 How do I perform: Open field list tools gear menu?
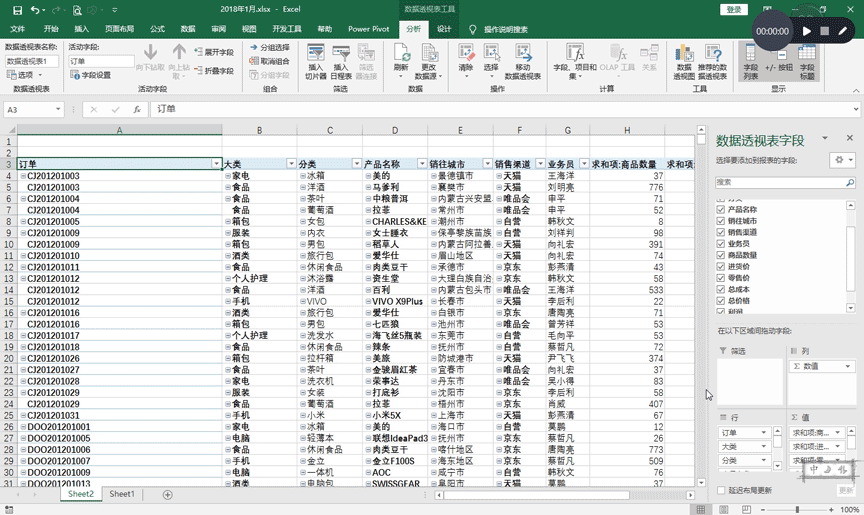pyautogui.click(x=843, y=160)
